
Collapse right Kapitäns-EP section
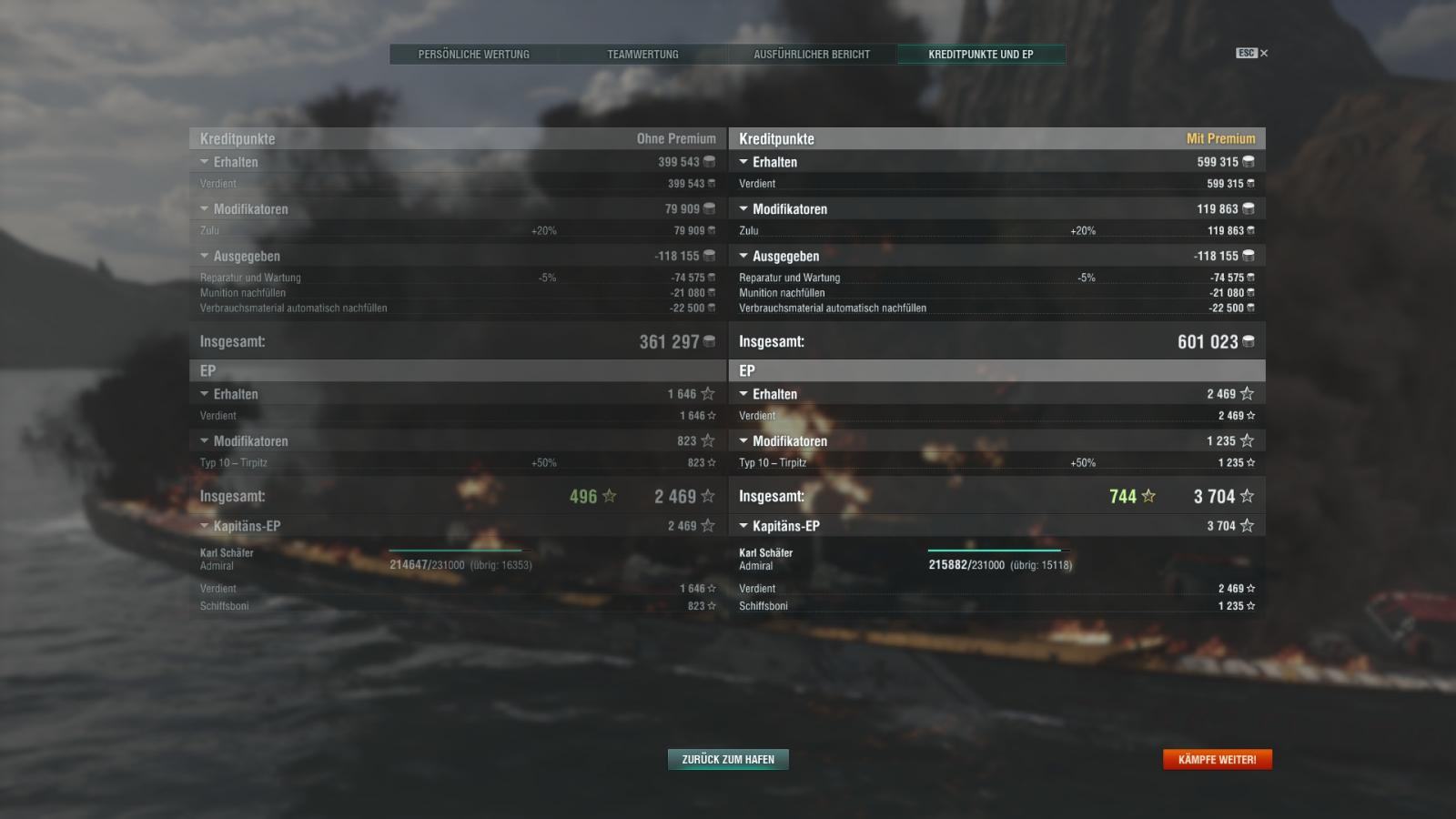(x=743, y=526)
